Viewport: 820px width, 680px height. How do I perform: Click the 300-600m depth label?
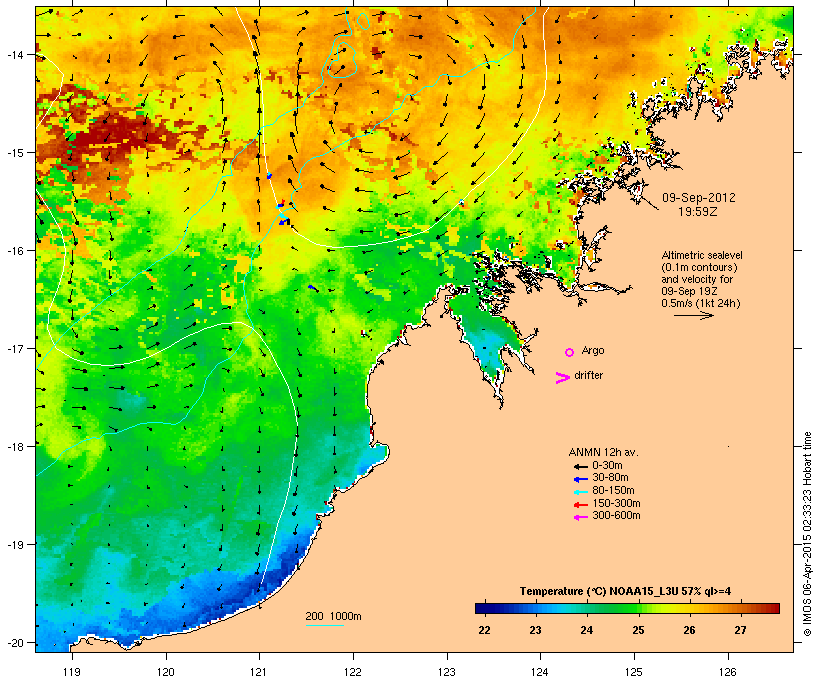(x=616, y=516)
